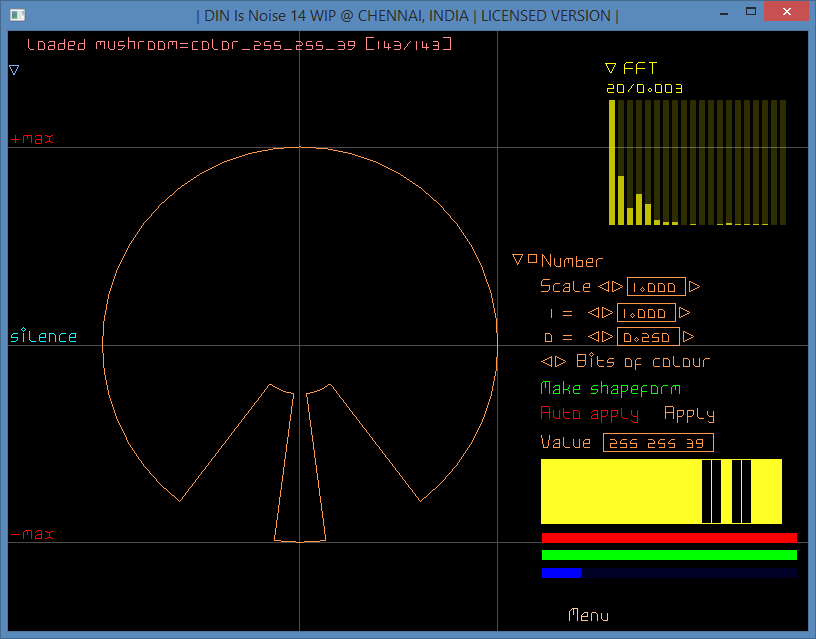The width and height of the screenshot is (816, 639).
Task: Click left arrow before Bits of colour
Action: [x=546, y=361]
